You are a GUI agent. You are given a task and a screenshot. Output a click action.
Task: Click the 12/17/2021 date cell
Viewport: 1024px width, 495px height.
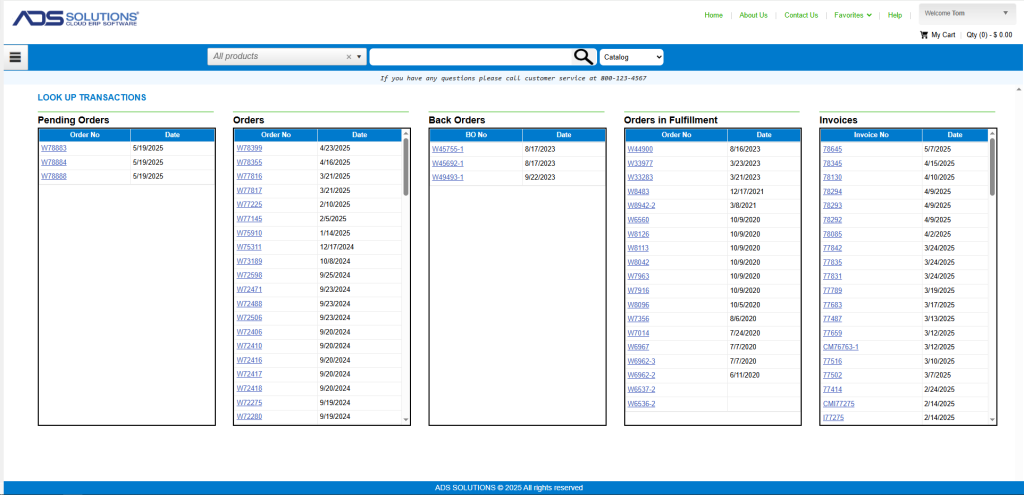coord(764,191)
